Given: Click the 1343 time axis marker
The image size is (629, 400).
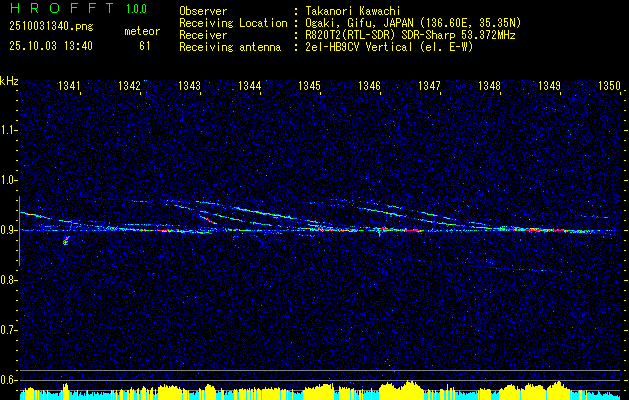Looking at the screenshot, I should click(189, 85).
